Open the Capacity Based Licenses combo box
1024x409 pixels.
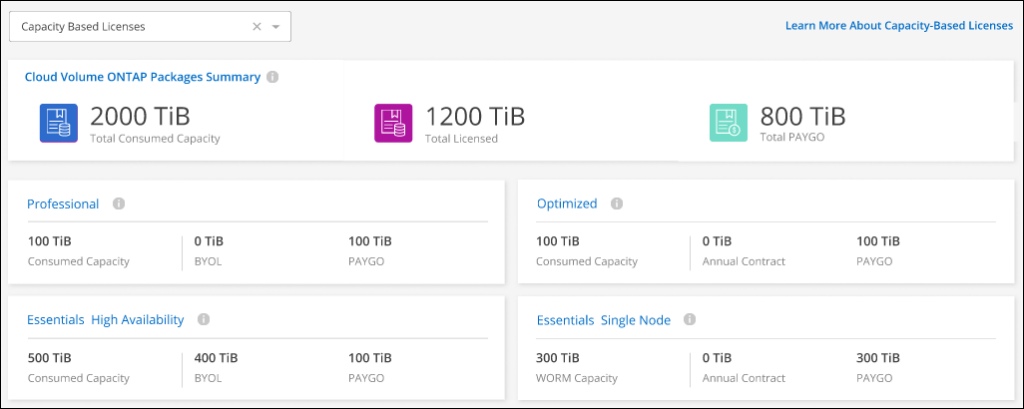130,27
